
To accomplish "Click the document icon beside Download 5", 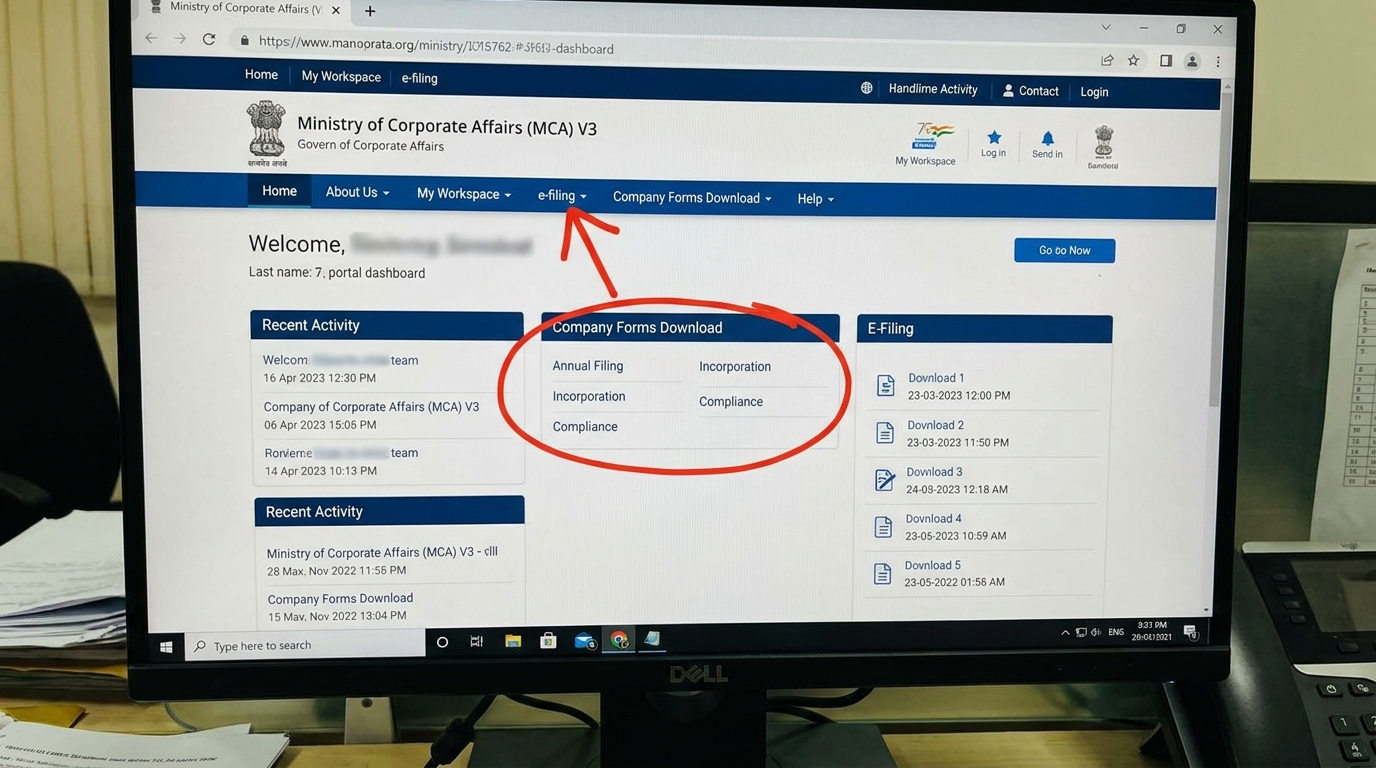I will [x=882, y=573].
